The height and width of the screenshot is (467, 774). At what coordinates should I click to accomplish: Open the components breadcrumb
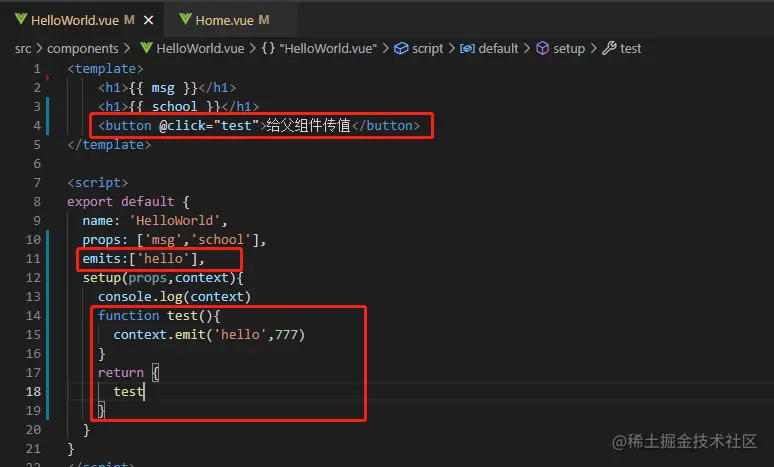click(82, 48)
